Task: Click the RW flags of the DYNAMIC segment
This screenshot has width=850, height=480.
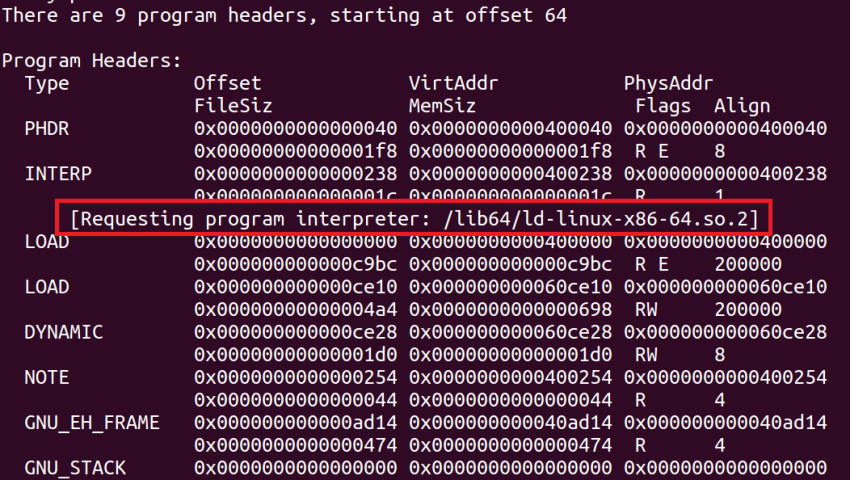Action: 646,355
